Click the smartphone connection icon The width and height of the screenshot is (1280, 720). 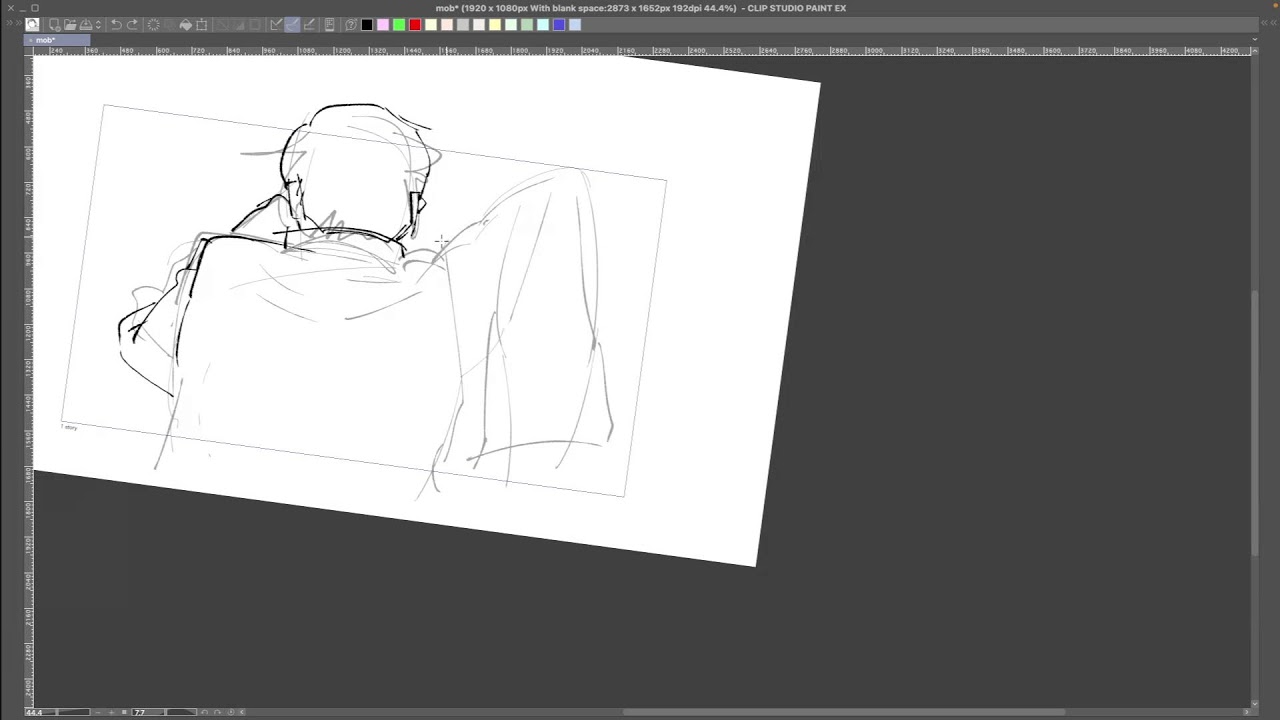[x=329, y=24]
